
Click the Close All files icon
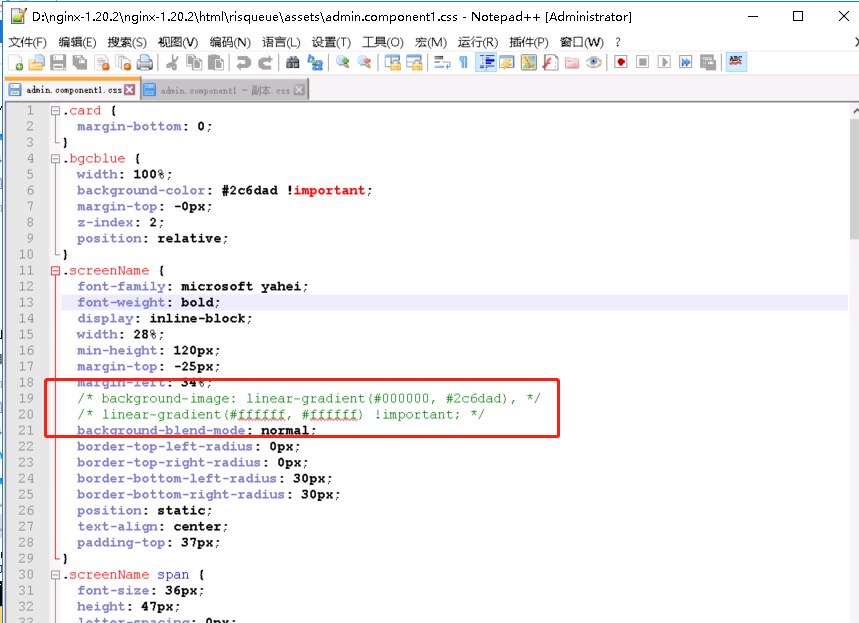pos(124,63)
